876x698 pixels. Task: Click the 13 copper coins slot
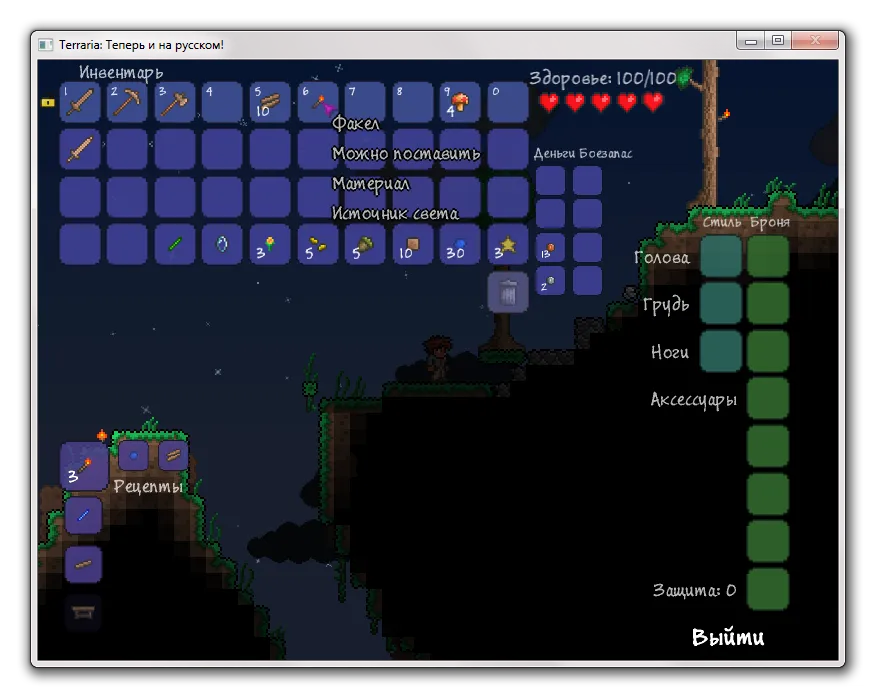550,248
